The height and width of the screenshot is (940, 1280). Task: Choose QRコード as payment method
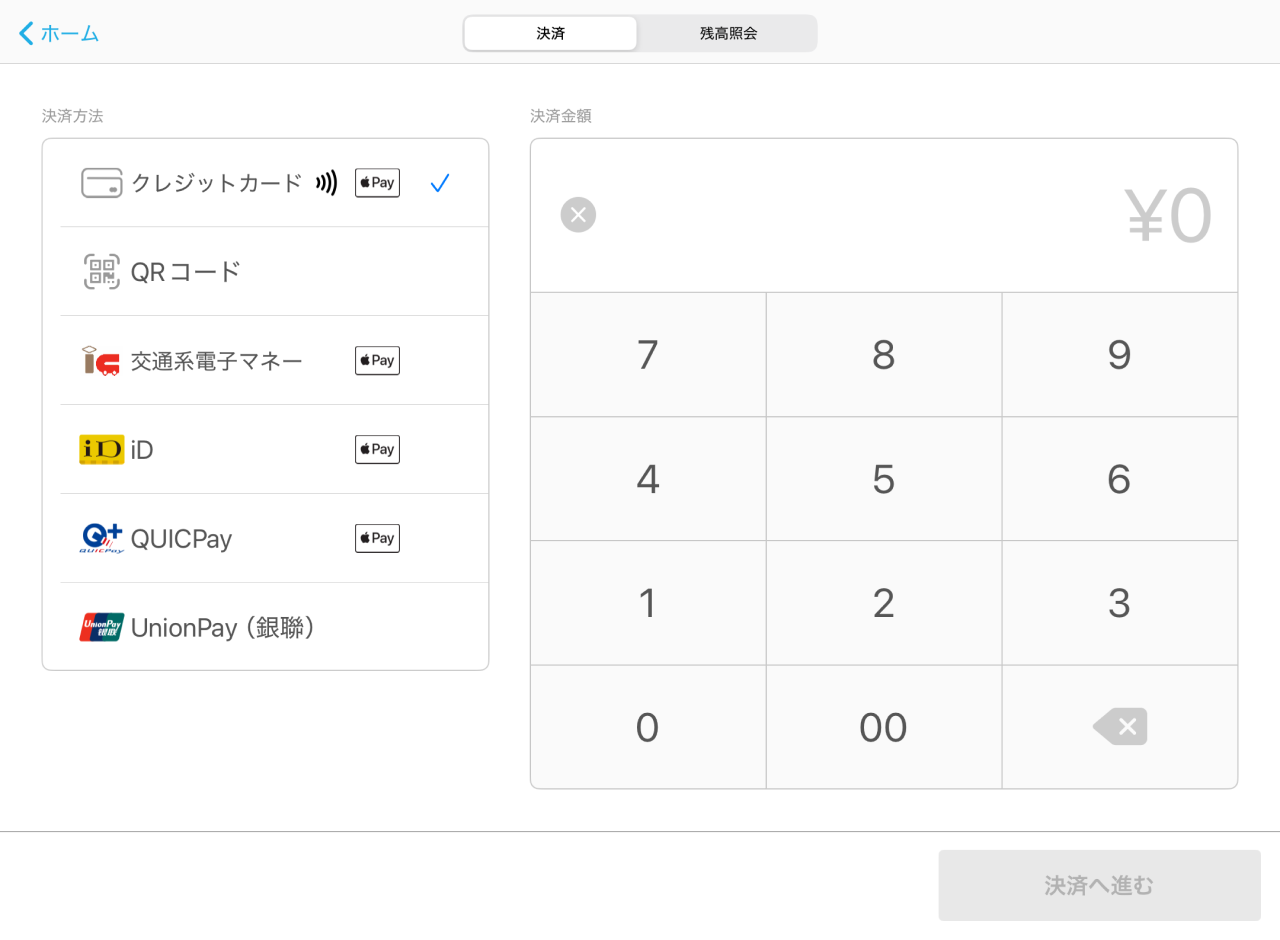(186, 272)
